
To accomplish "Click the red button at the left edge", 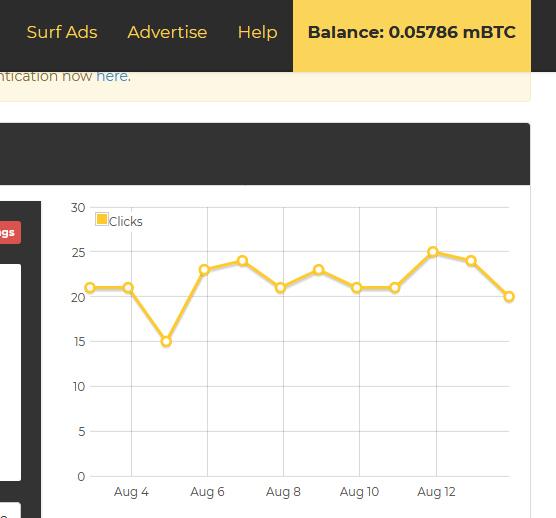I will (10, 233).
